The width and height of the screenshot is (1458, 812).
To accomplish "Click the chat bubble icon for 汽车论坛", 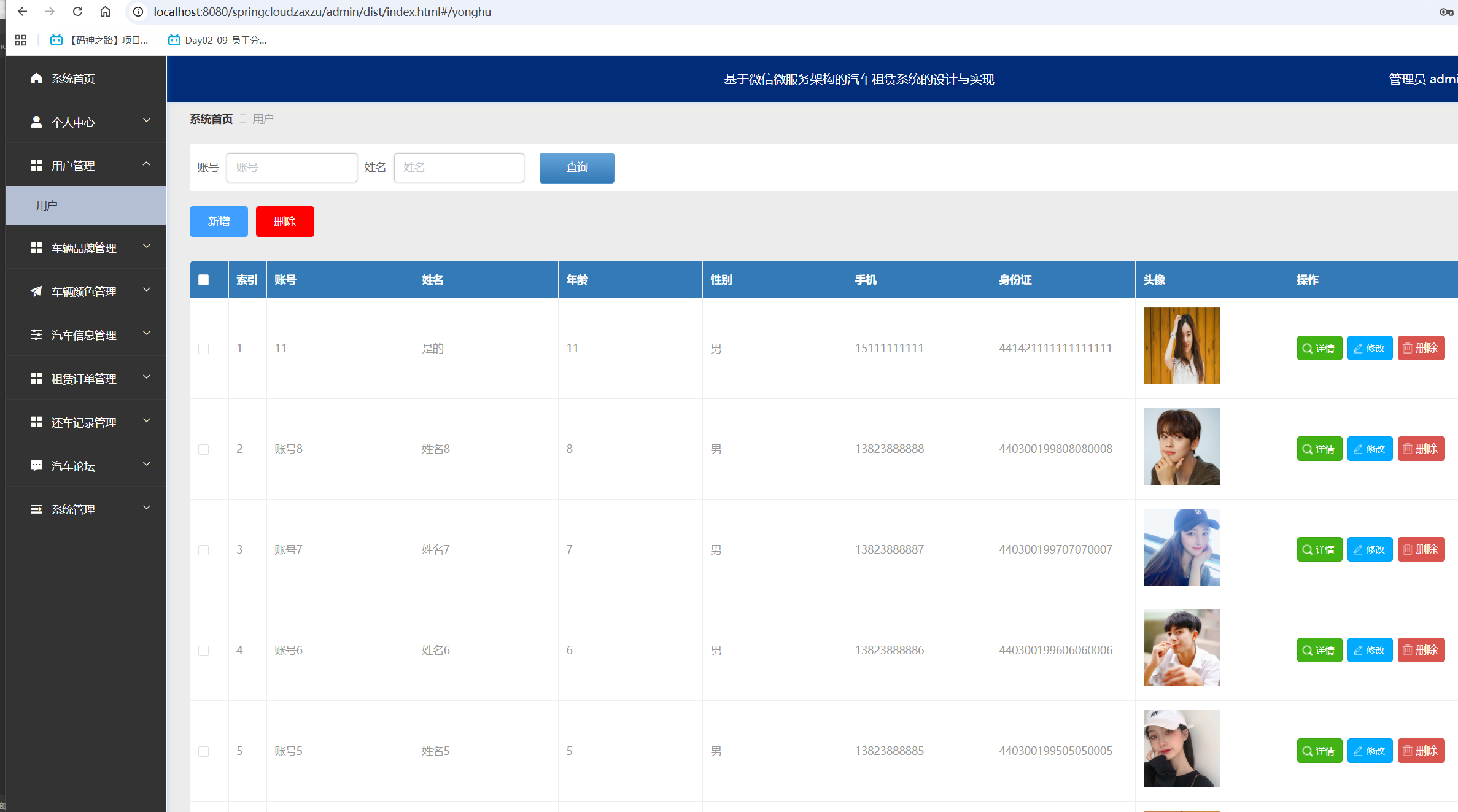I will click(36, 466).
